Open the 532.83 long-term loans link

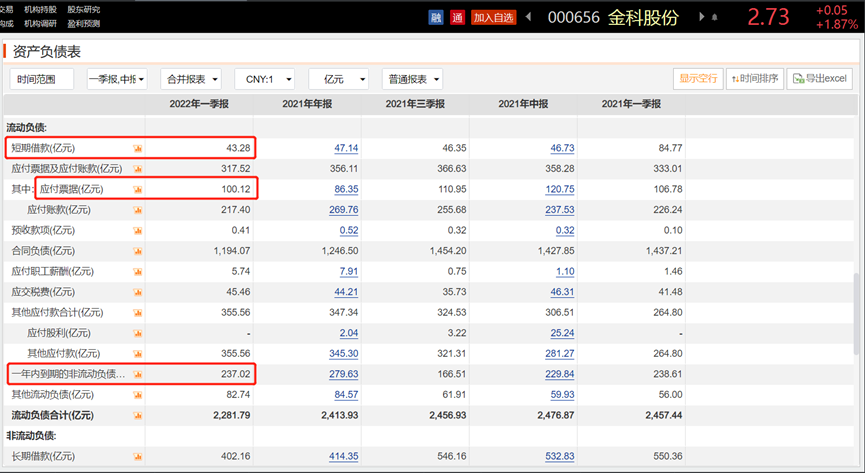(560, 456)
